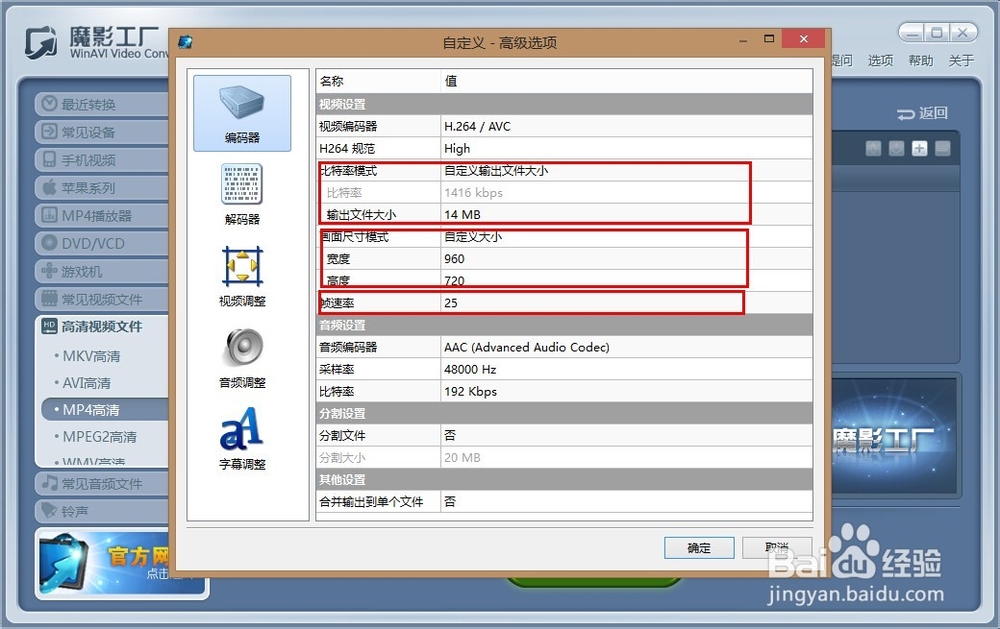The width and height of the screenshot is (1000, 629).
Task: Select MP4高清 in the sidebar list
Action: tap(105, 410)
